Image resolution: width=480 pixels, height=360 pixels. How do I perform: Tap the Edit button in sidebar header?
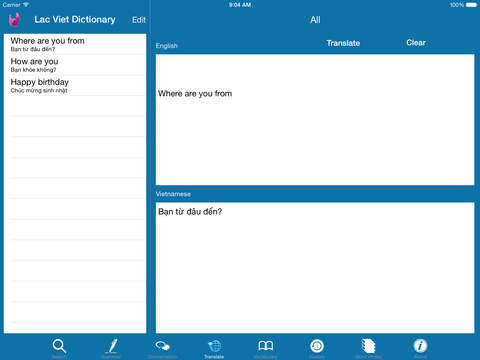tap(139, 20)
